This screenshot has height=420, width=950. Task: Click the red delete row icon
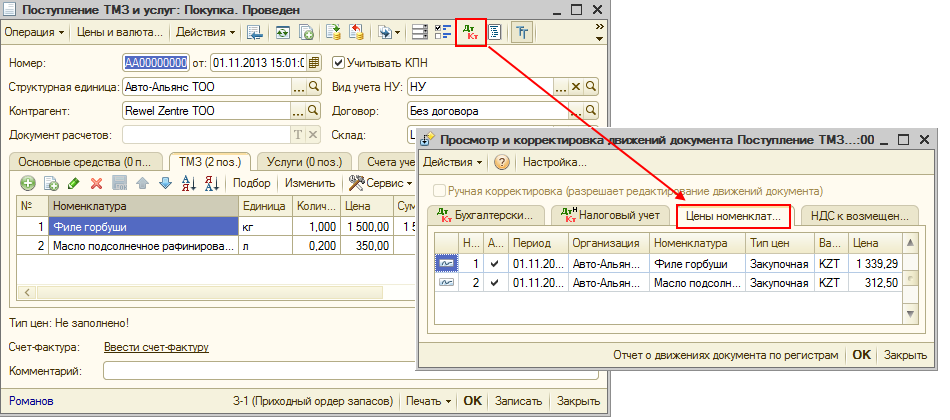97,183
